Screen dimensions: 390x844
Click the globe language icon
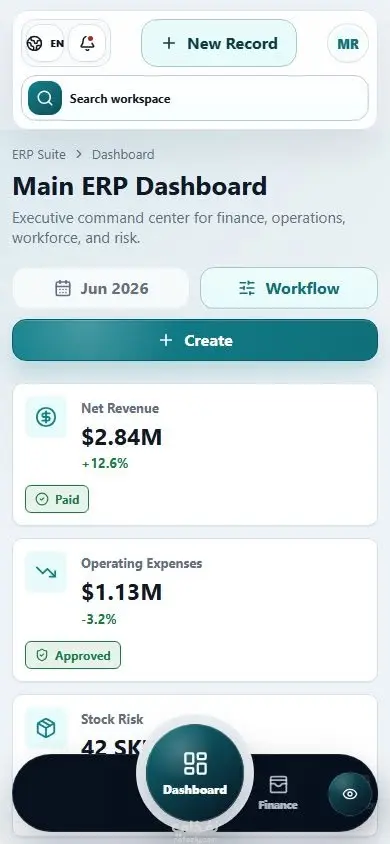coord(34,44)
